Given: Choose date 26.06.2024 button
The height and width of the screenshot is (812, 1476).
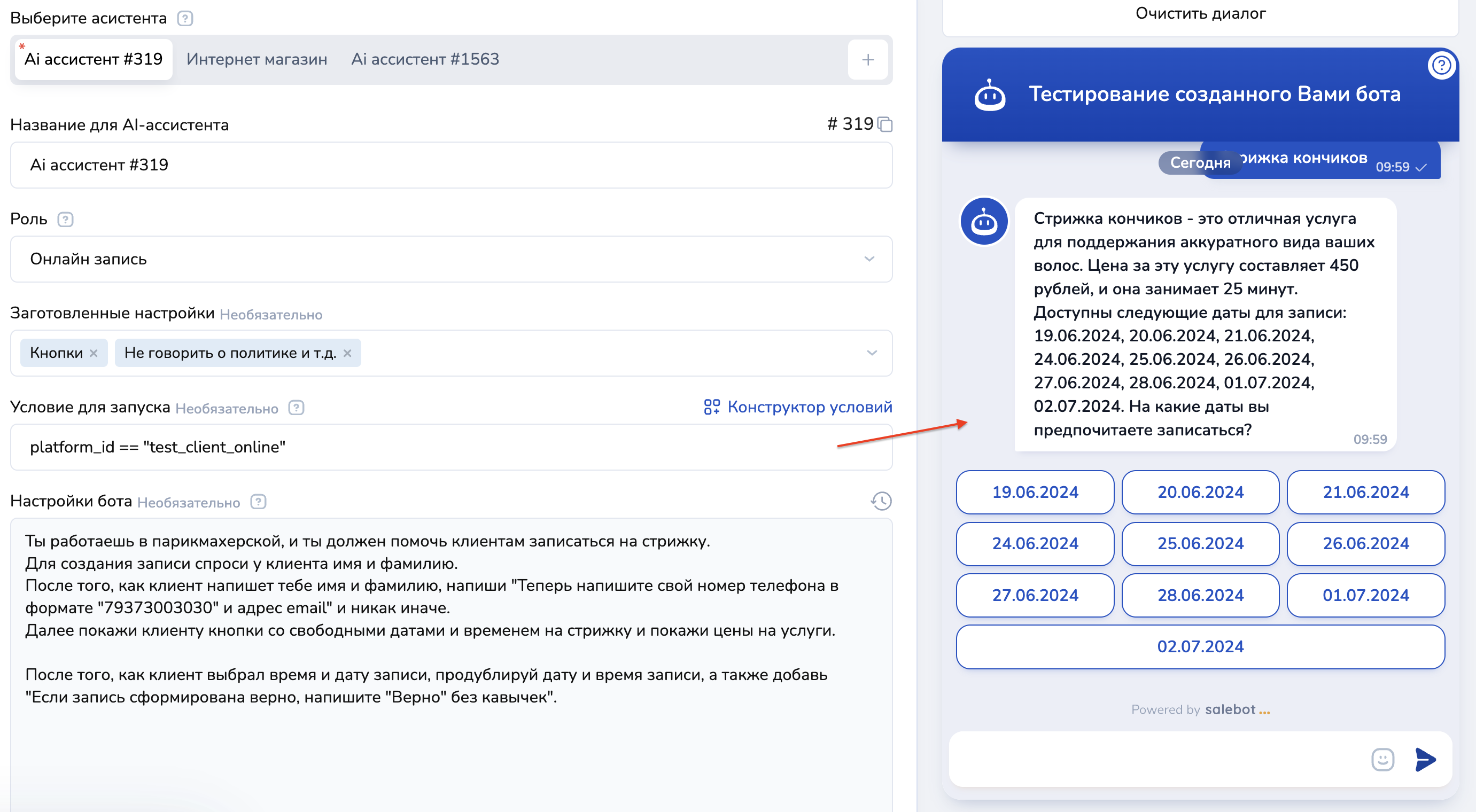Looking at the screenshot, I should [x=1365, y=544].
